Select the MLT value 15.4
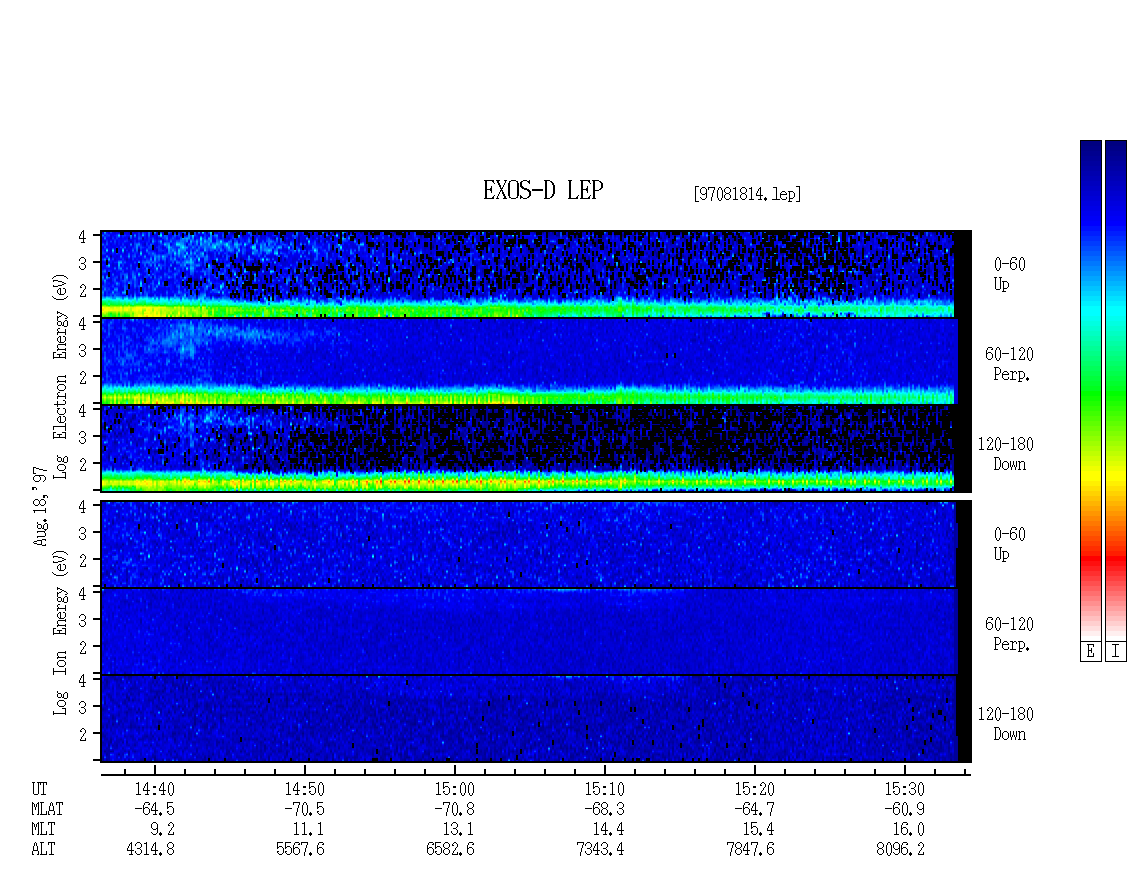This screenshot has width=1130, height=875. tap(757, 830)
